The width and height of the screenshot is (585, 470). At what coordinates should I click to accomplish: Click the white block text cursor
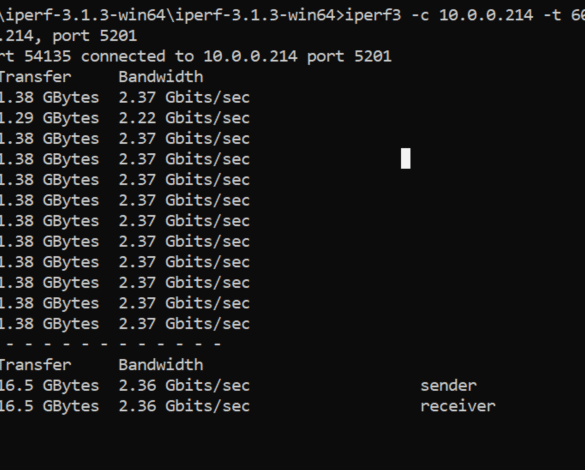point(406,159)
